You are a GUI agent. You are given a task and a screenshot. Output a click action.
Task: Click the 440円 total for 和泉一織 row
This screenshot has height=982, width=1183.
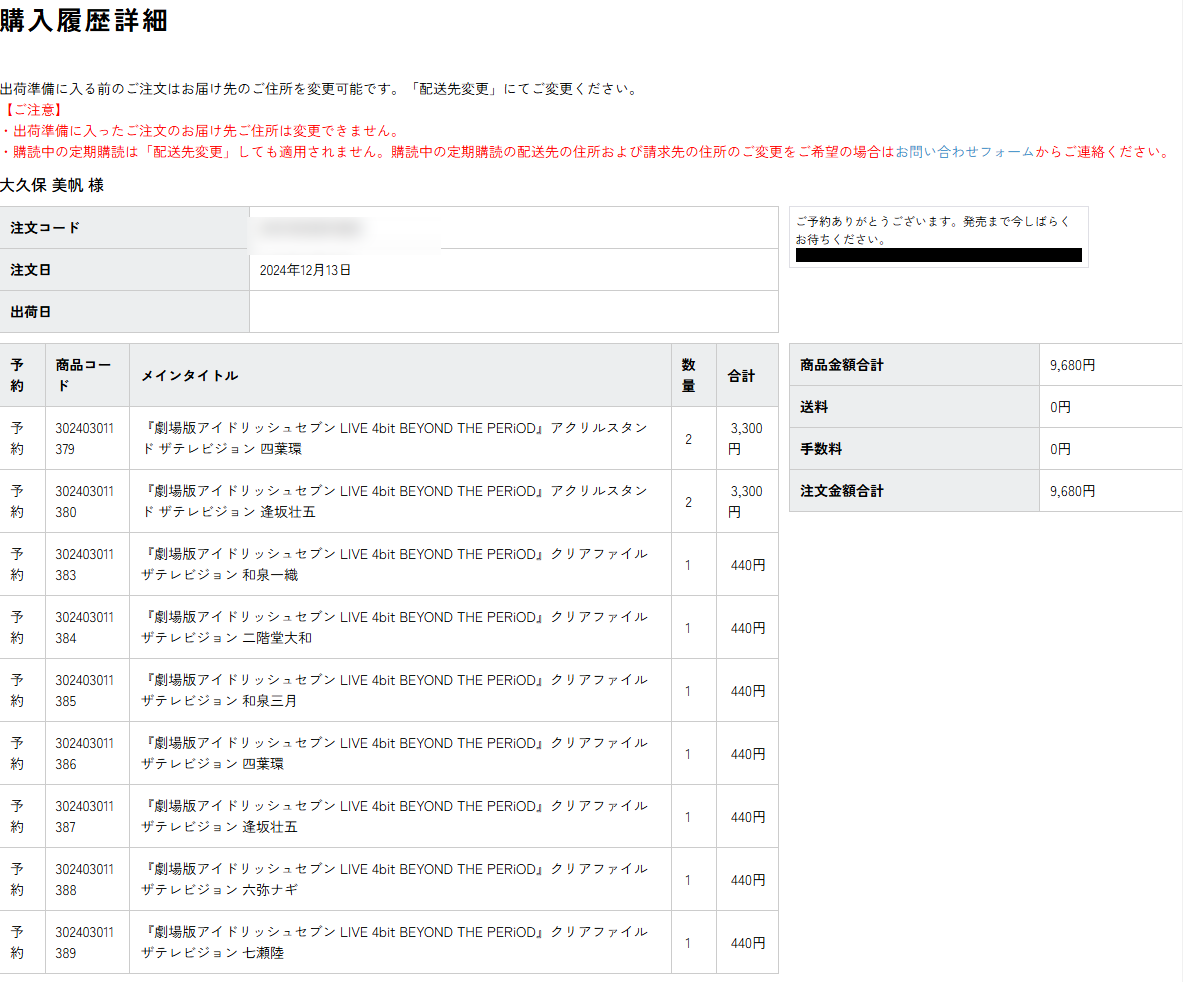pyautogui.click(x=748, y=565)
